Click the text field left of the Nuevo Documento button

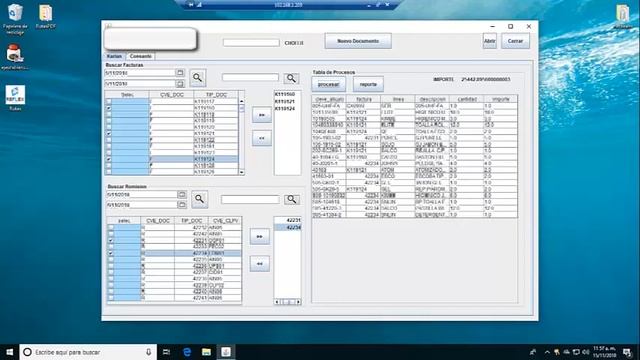[x=251, y=43]
